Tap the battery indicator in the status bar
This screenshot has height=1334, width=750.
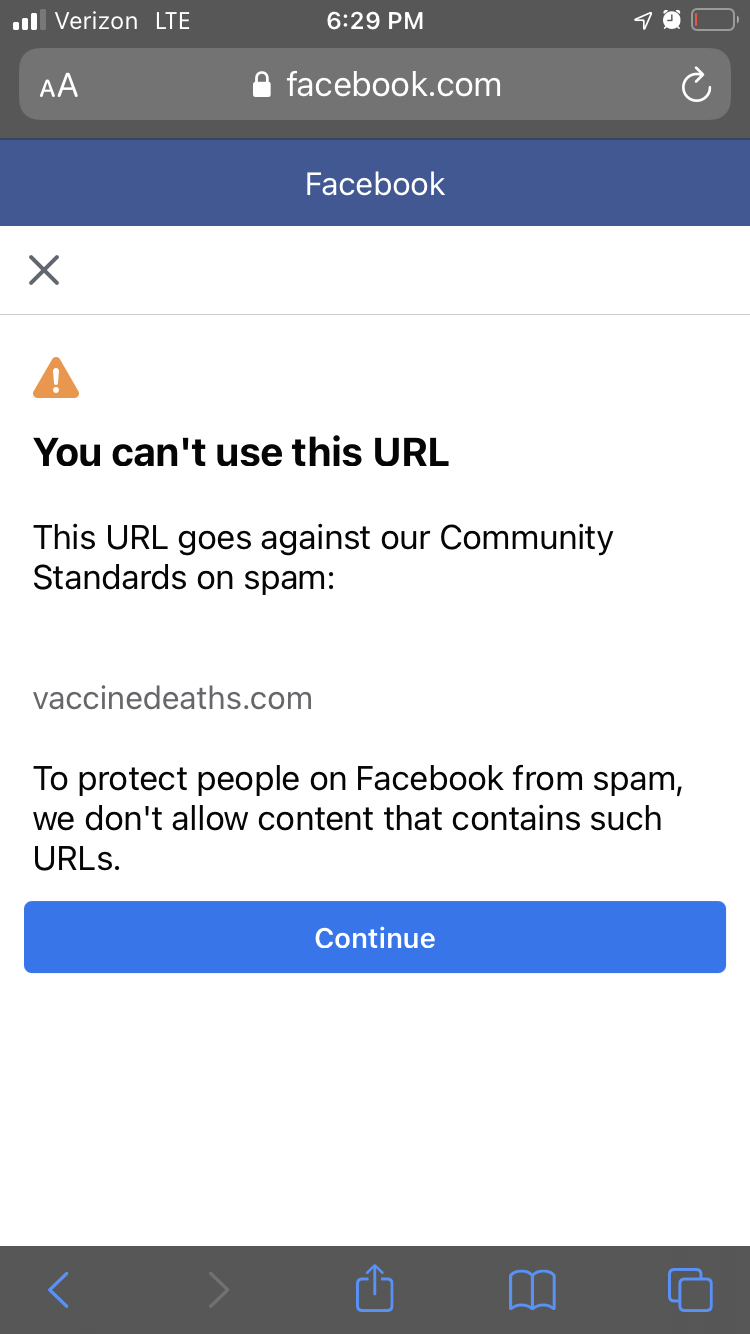pos(714,20)
